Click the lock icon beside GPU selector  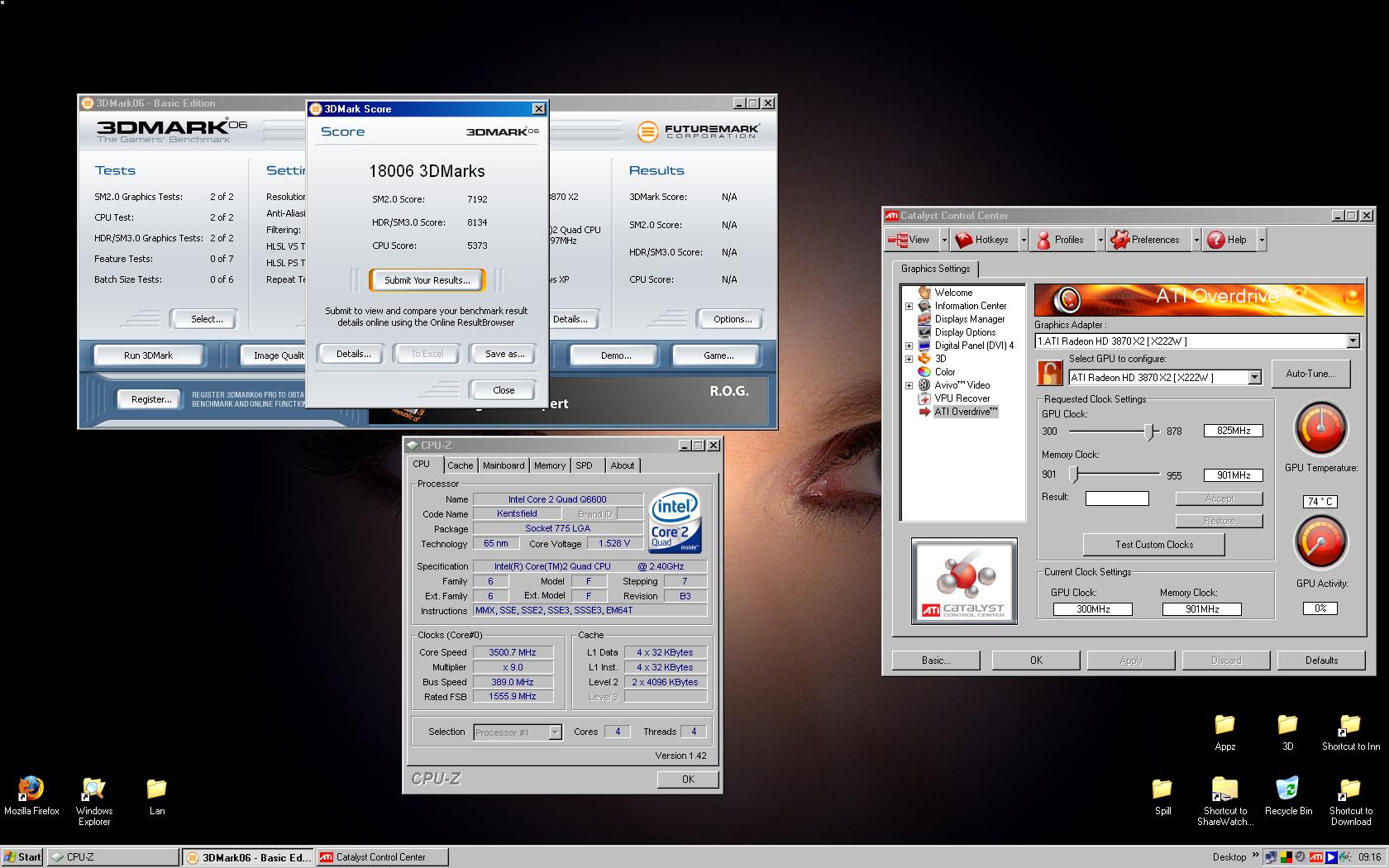1049,372
